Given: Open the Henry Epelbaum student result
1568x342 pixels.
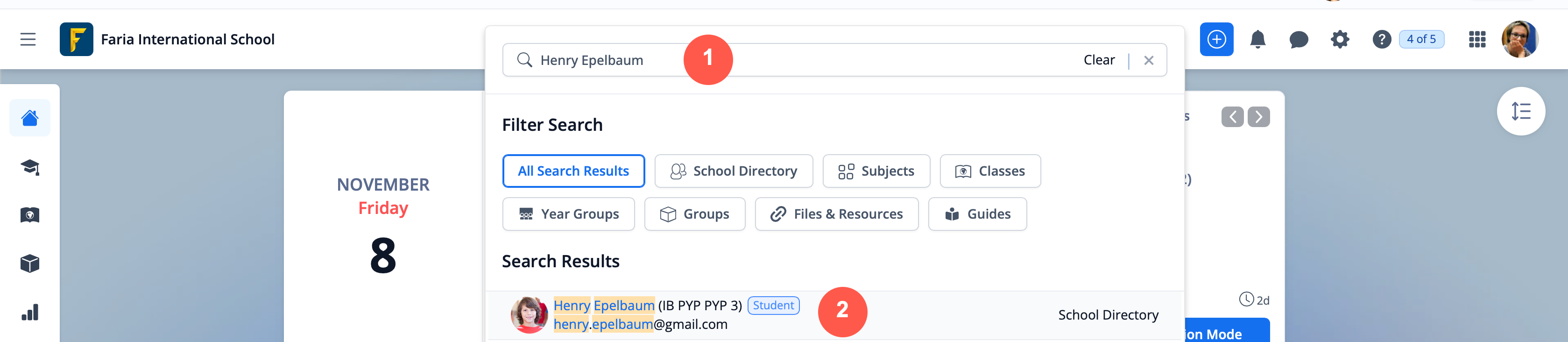Looking at the screenshot, I should [603, 306].
